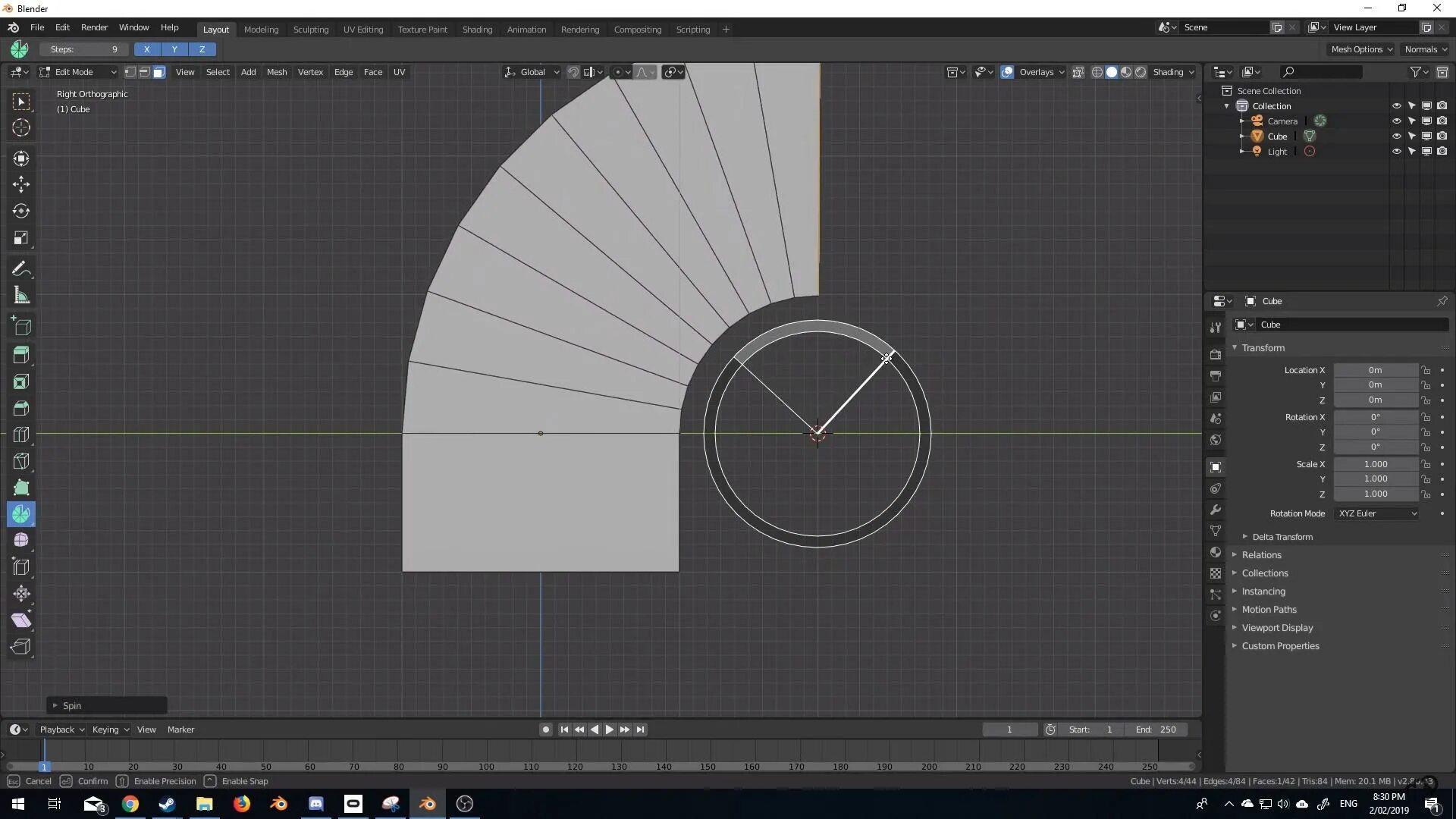Select the Scale tool
Viewport: 1456px width, 819px height.
click(x=21, y=238)
